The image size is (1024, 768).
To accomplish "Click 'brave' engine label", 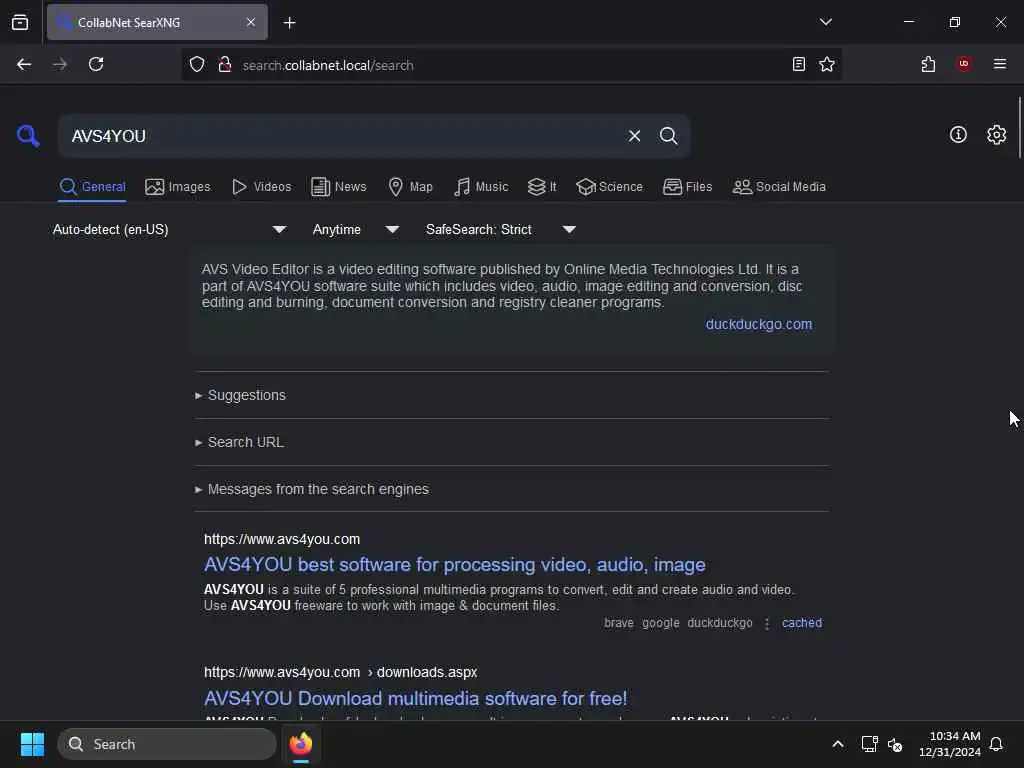I will [x=618, y=623].
